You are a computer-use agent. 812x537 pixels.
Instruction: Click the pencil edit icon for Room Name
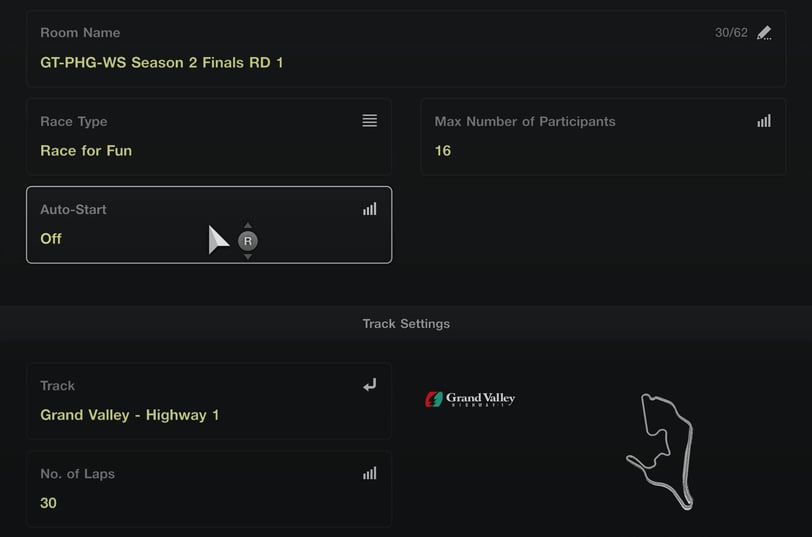pos(764,33)
